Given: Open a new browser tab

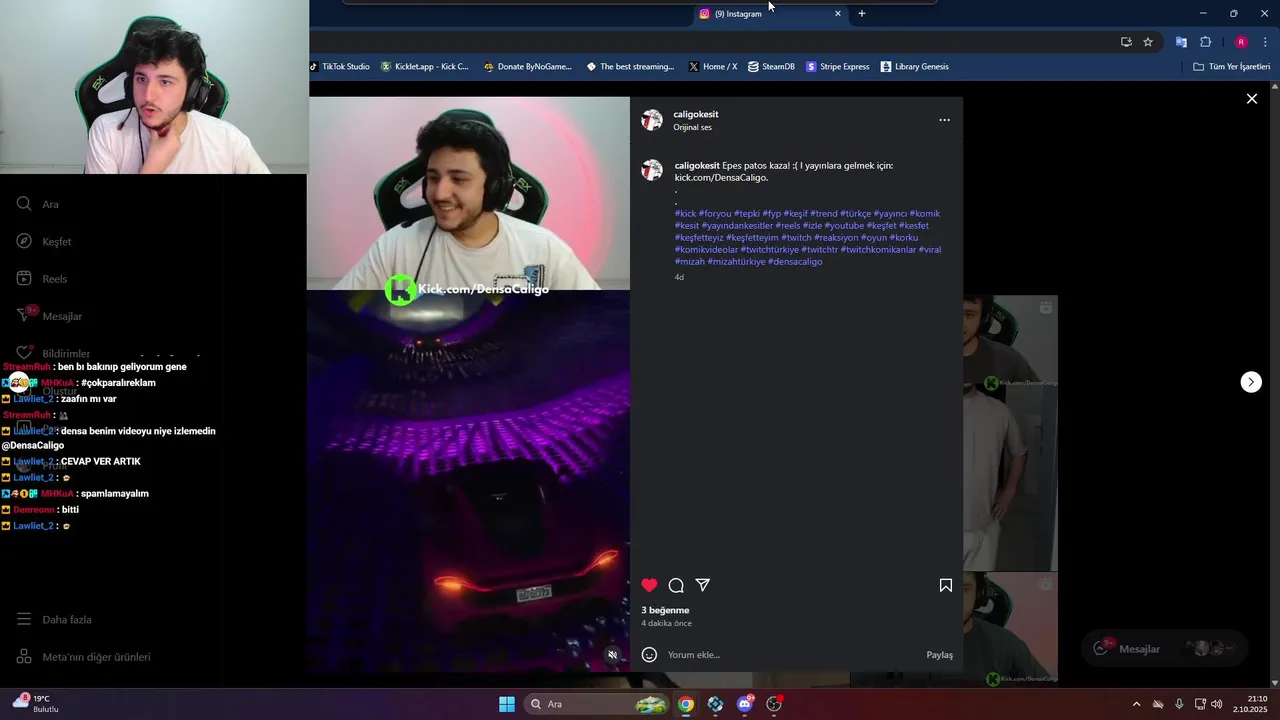Looking at the screenshot, I should click(x=862, y=14).
